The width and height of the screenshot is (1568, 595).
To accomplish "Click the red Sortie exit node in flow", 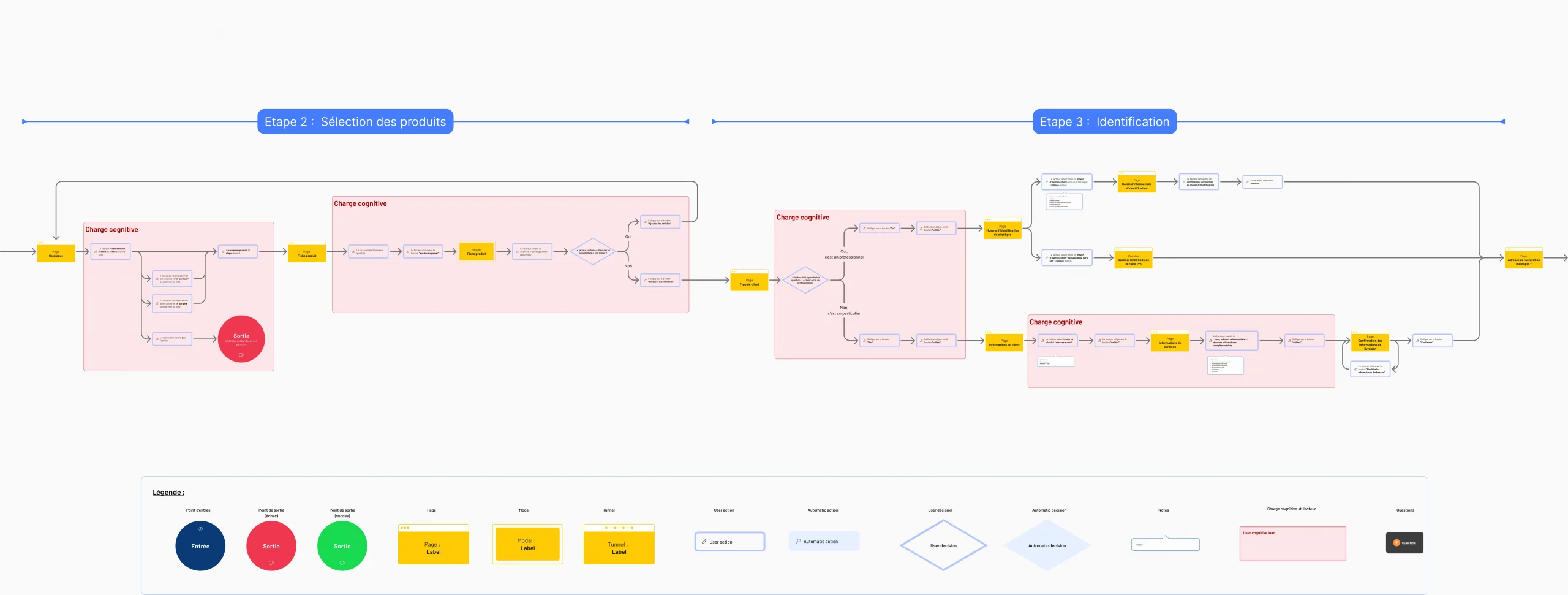I will 241,339.
